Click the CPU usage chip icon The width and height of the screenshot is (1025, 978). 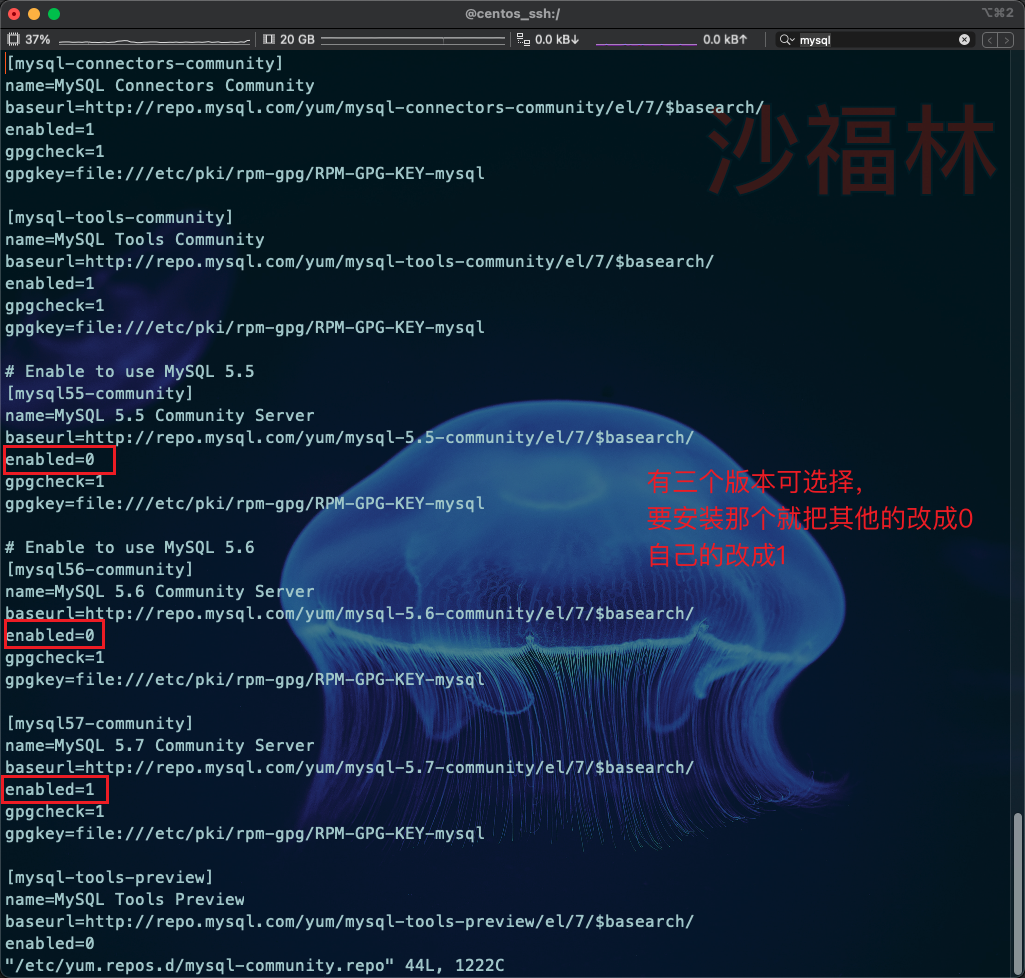[x=14, y=40]
